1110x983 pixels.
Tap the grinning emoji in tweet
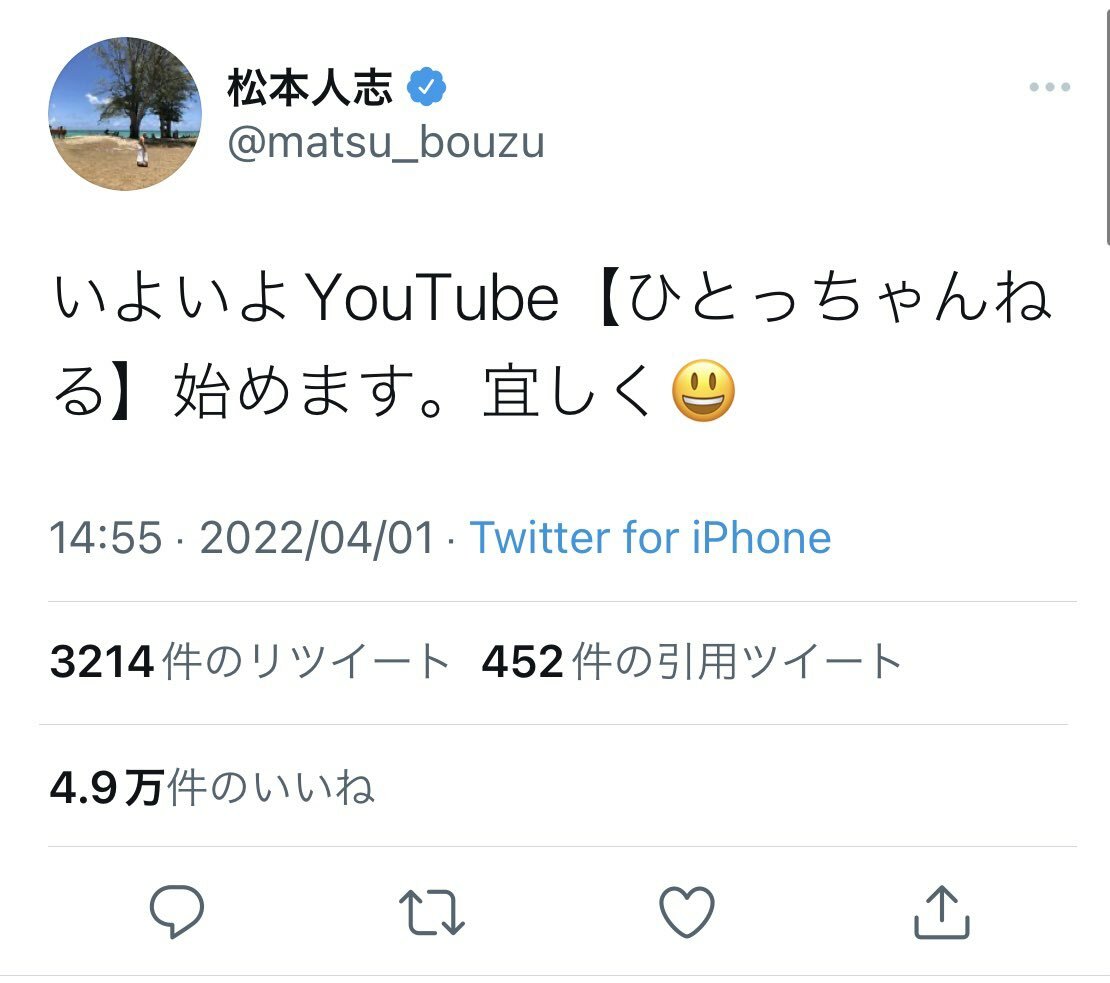703,391
